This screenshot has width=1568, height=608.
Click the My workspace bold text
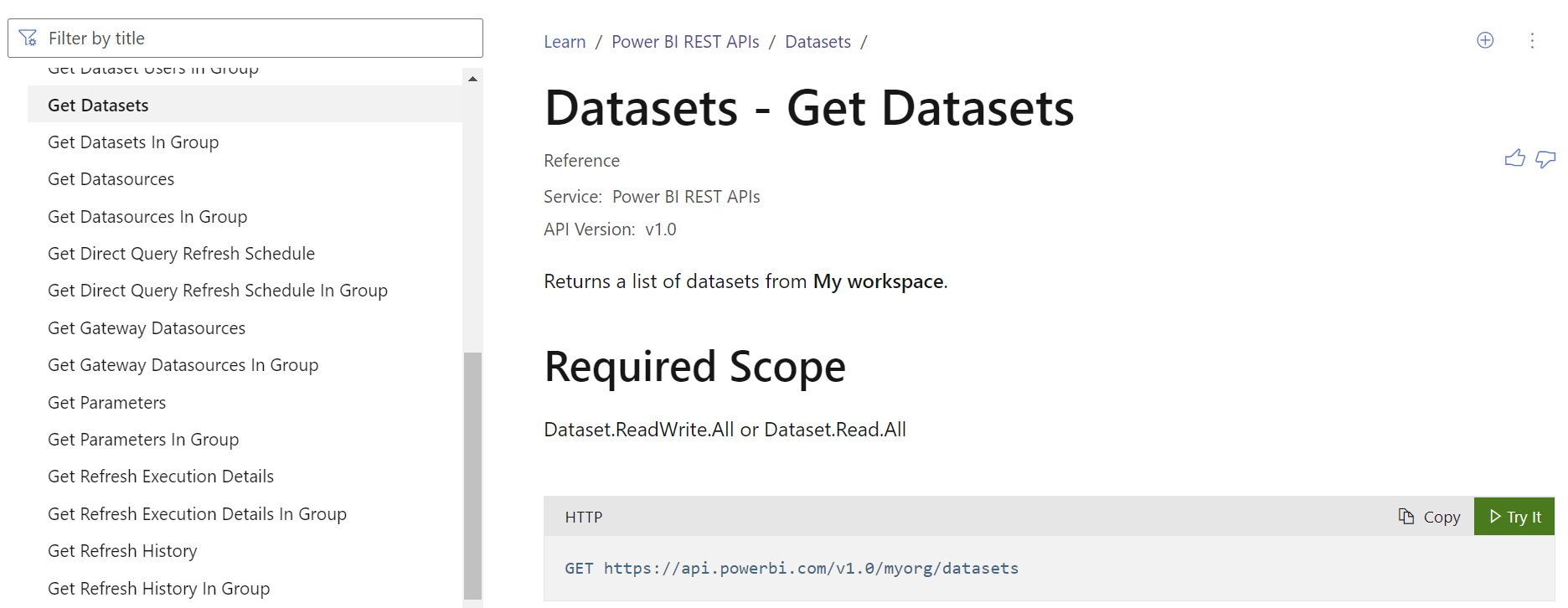(x=879, y=281)
